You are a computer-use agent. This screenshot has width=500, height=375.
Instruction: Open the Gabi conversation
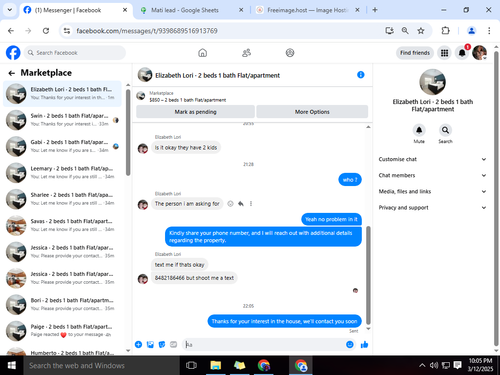(62, 146)
